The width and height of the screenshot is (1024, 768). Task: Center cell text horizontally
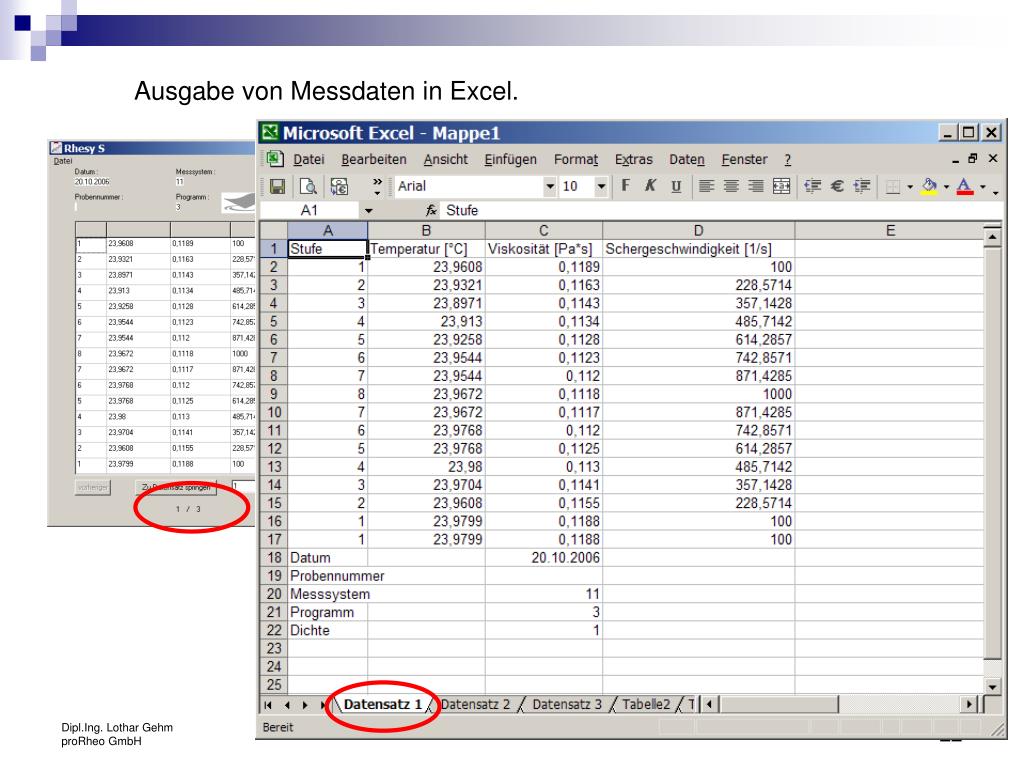click(731, 186)
